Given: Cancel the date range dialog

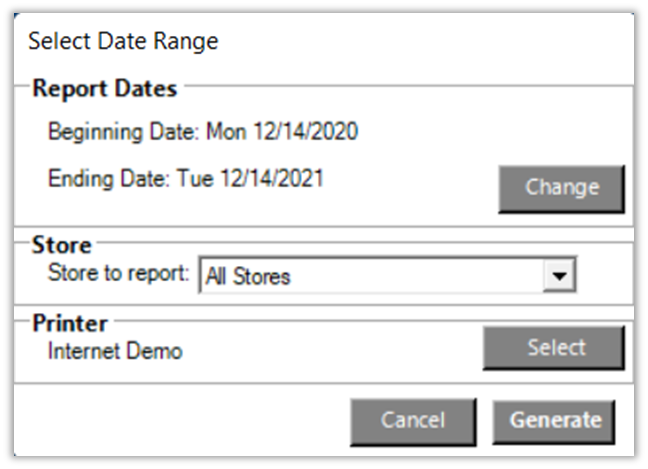Looking at the screenshot, I should click(412, 420).
